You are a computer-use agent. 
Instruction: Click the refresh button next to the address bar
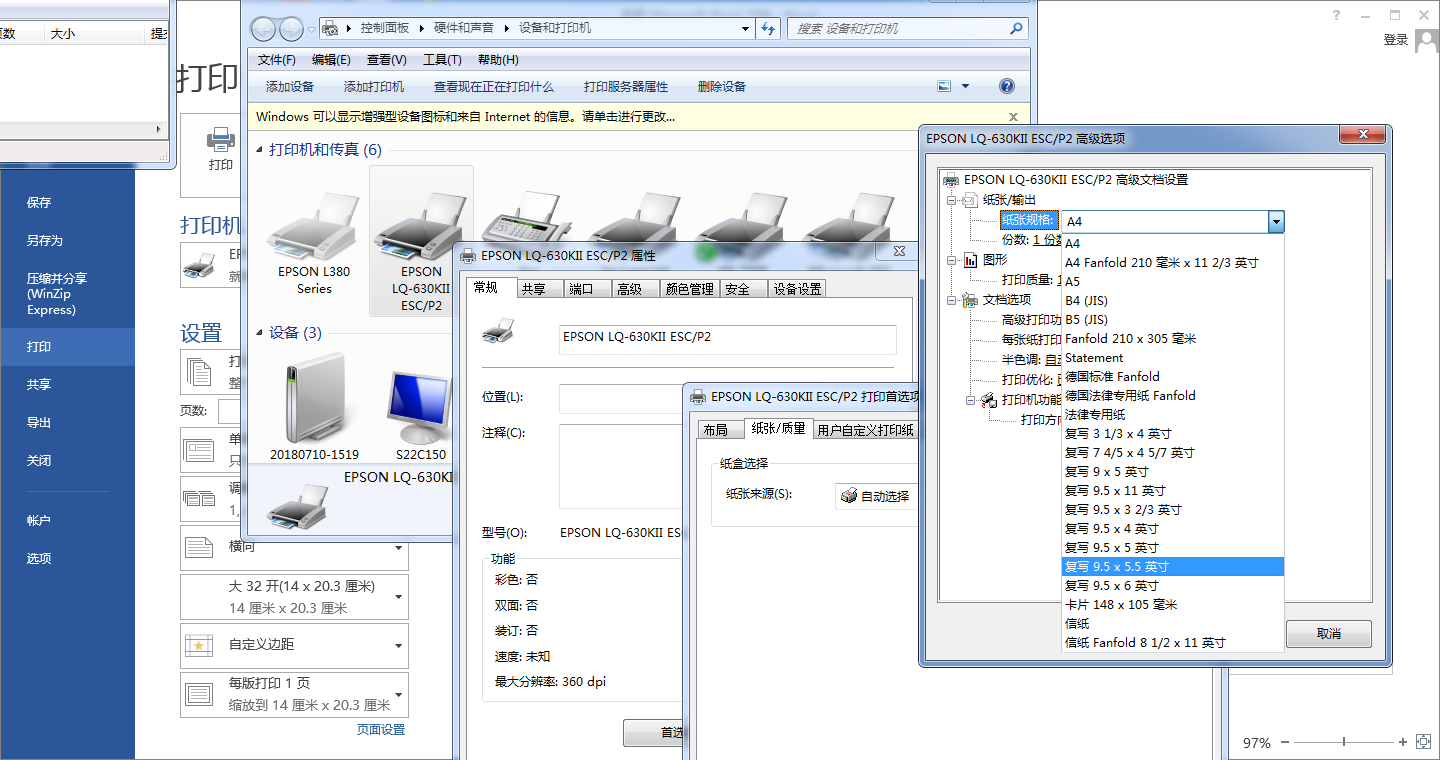pos(768,28)
